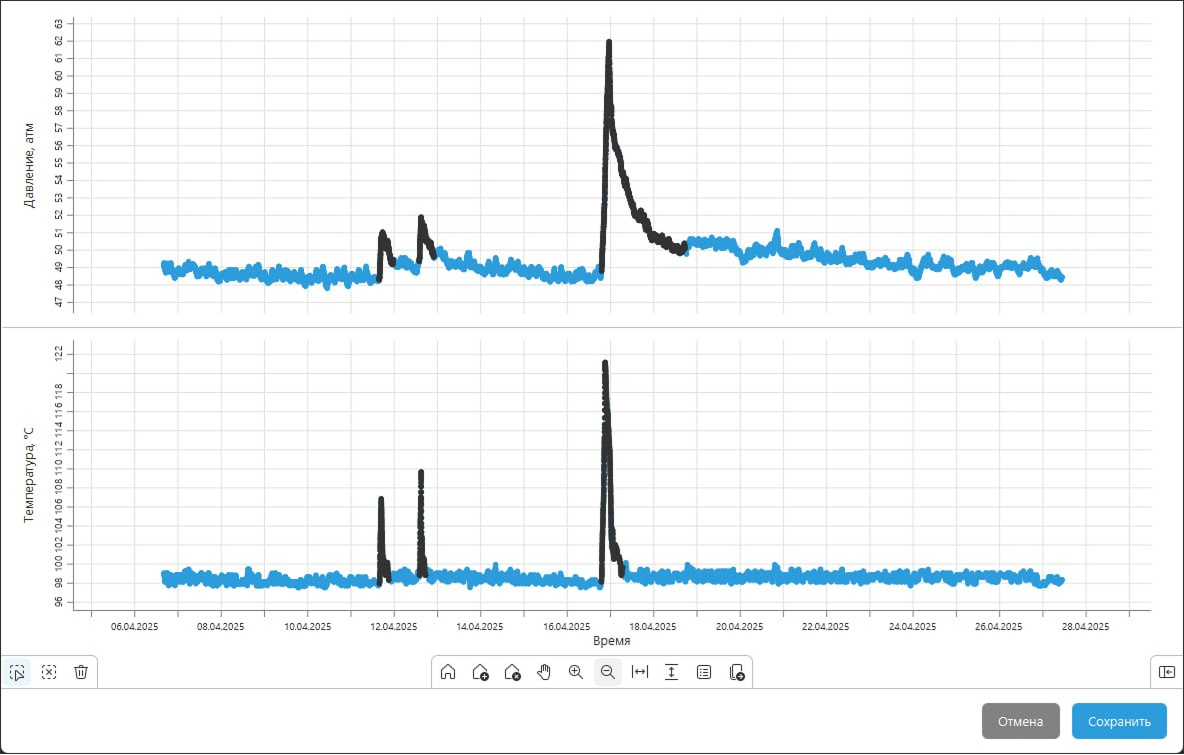1184x755 pixels.
Task: Click the Время axis title
Action: point(611,640)
